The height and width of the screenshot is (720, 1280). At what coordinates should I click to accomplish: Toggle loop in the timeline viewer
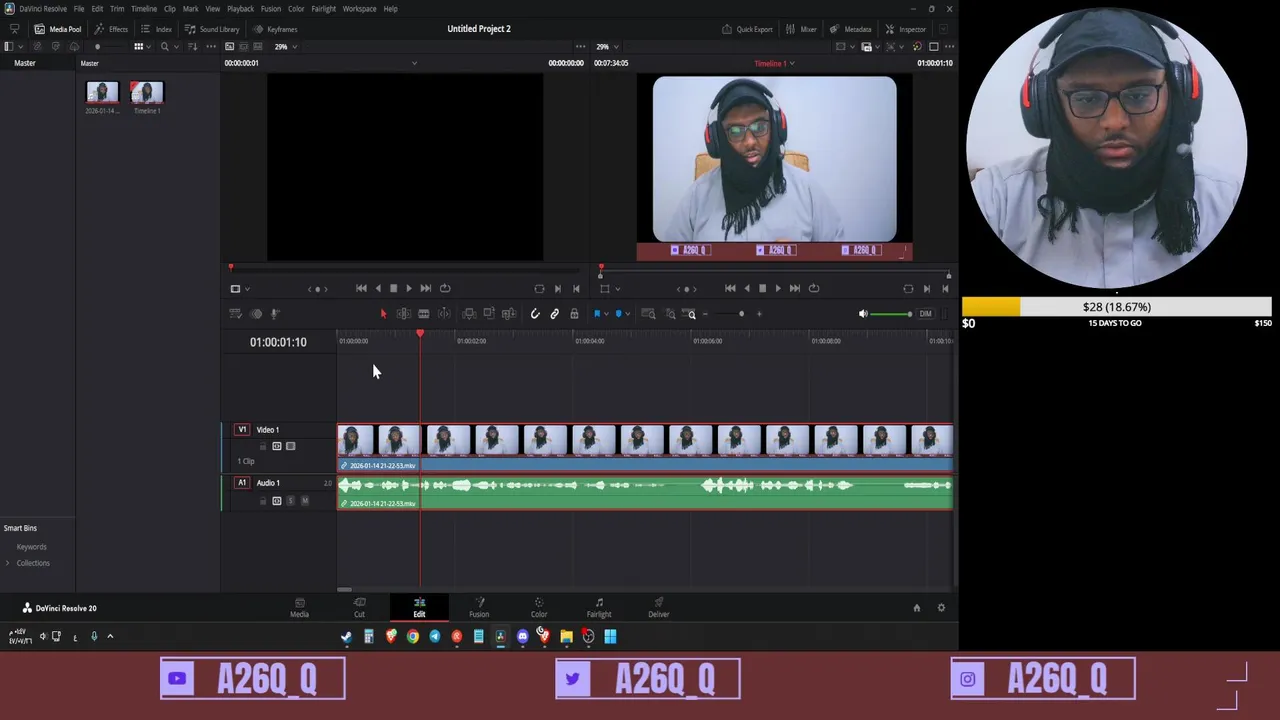[x=814, y=288]
